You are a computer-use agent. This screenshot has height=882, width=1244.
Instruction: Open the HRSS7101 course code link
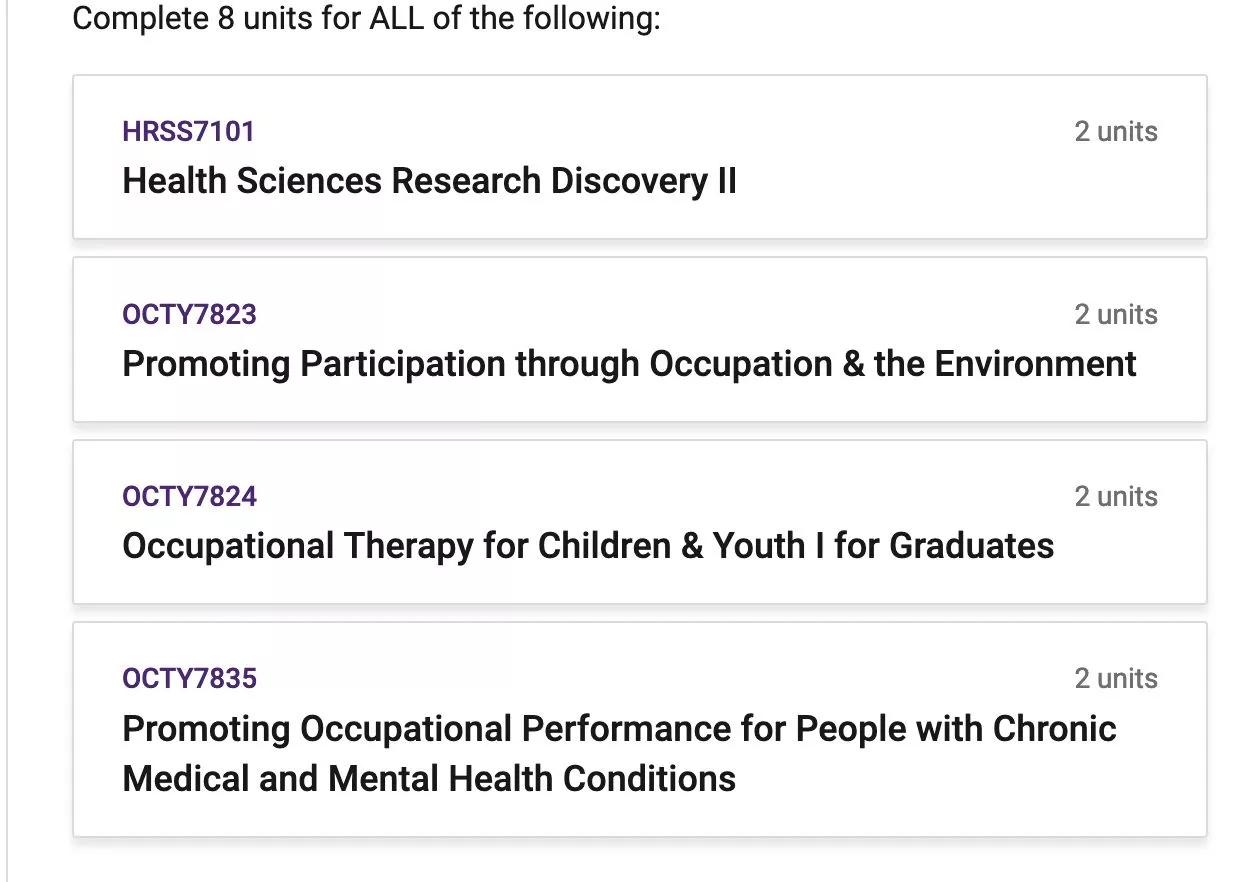(x=188, y=131)
